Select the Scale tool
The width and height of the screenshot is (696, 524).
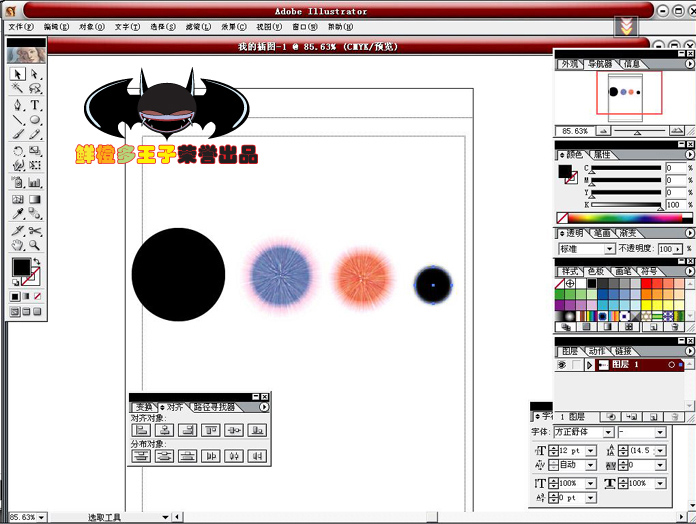coord(35,151)
